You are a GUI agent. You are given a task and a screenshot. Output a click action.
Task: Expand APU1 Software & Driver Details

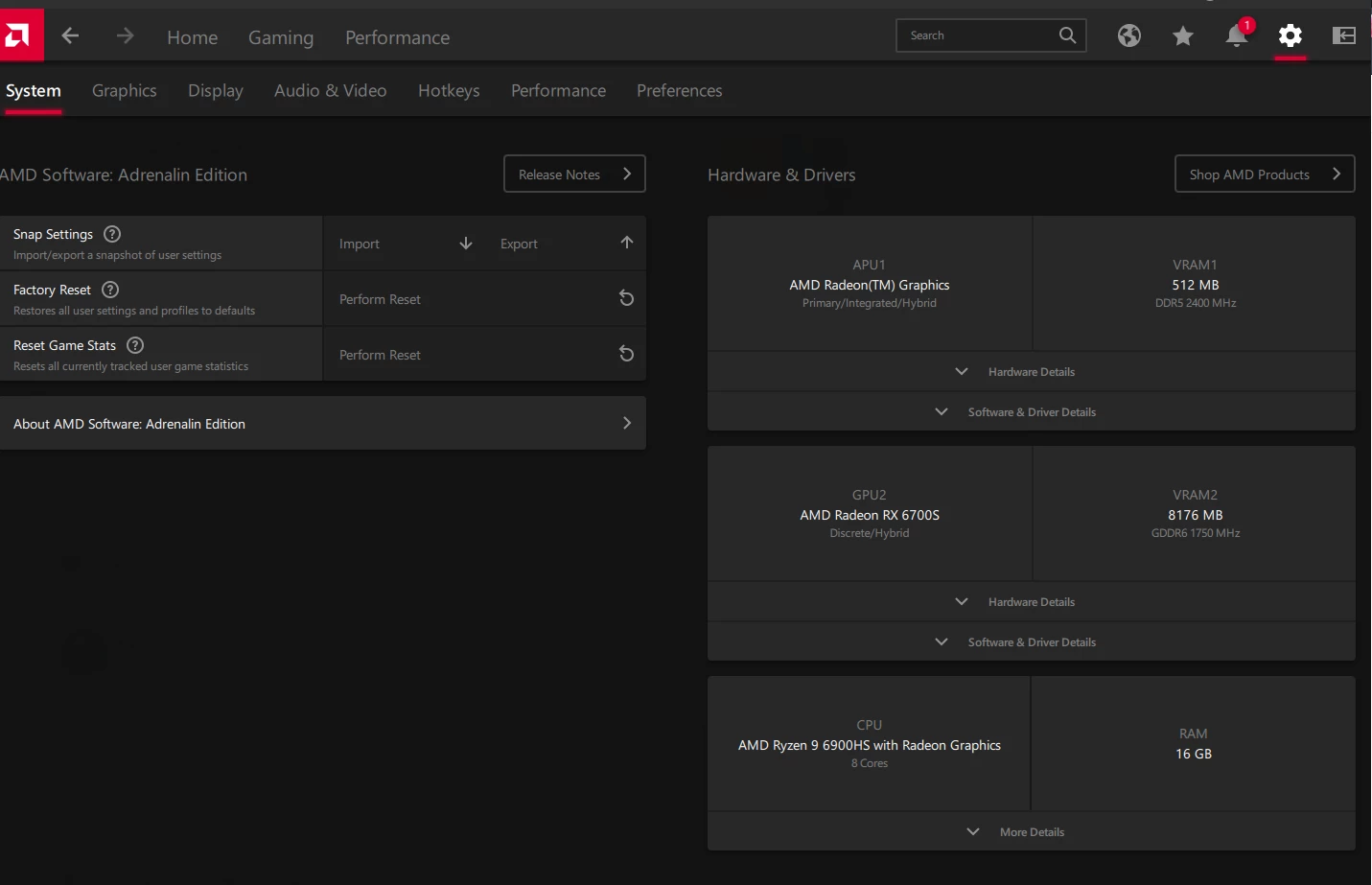click(x=1032, y=412)
